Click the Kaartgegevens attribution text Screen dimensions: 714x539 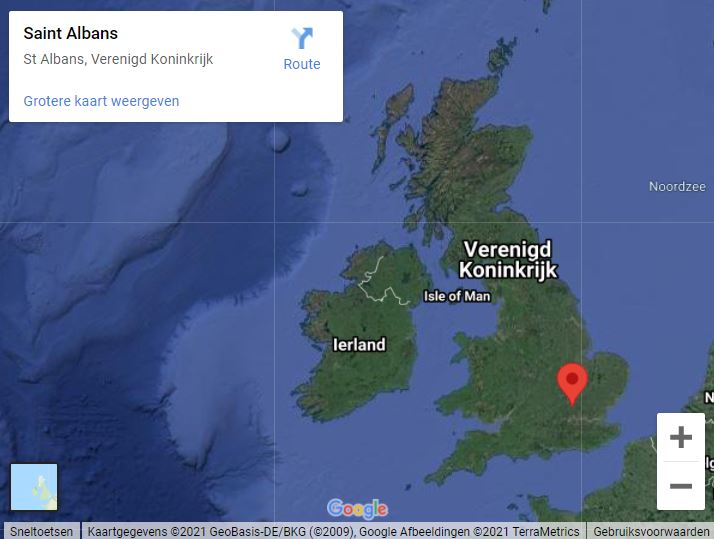point(333,531)
